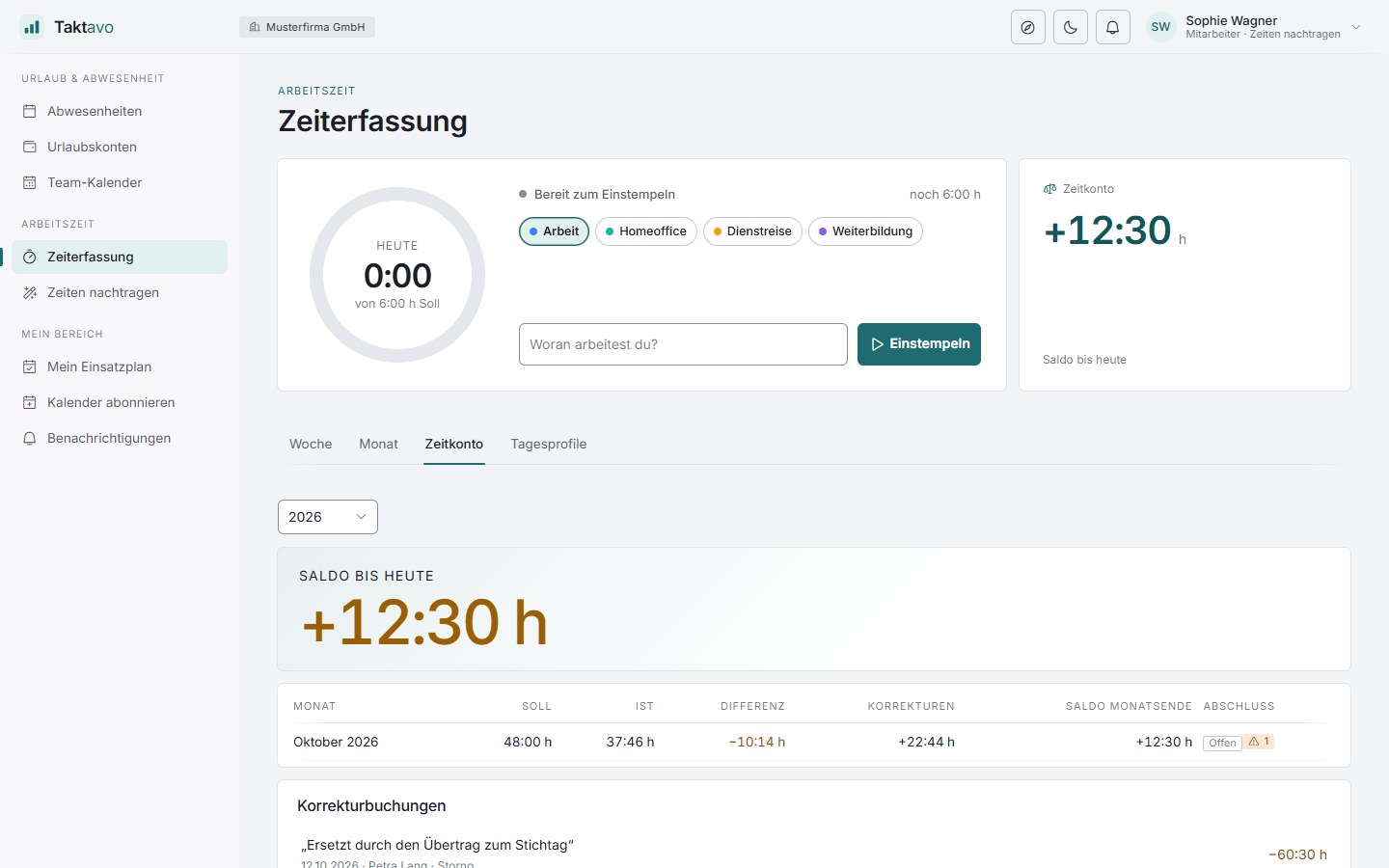Select the Dienstreise activity chip

[x=752, y=231]
